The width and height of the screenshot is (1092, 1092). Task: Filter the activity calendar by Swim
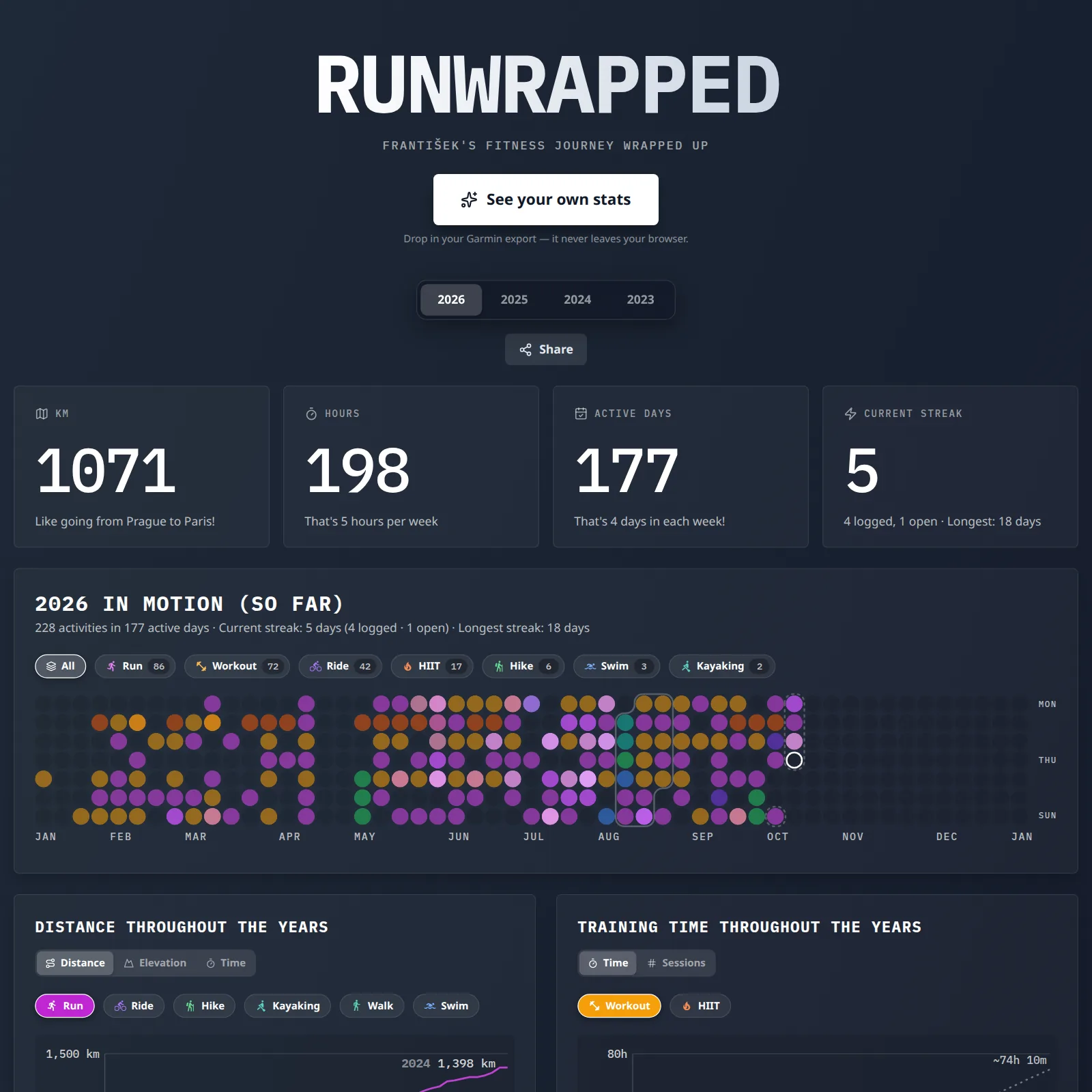pos(616,666)
